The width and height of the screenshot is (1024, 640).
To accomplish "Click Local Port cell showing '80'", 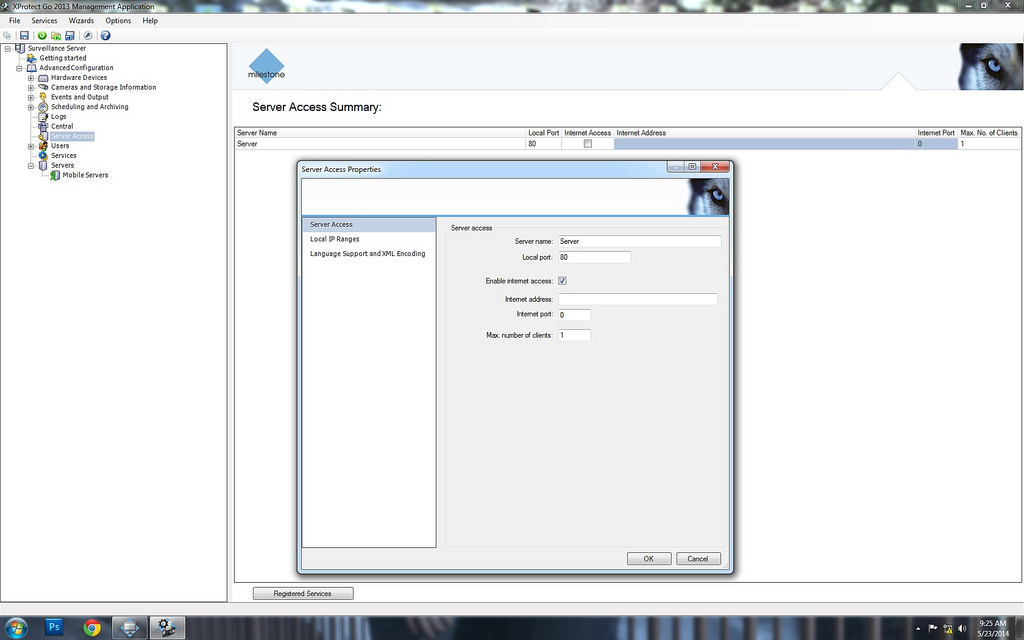I will pos(543,144).
